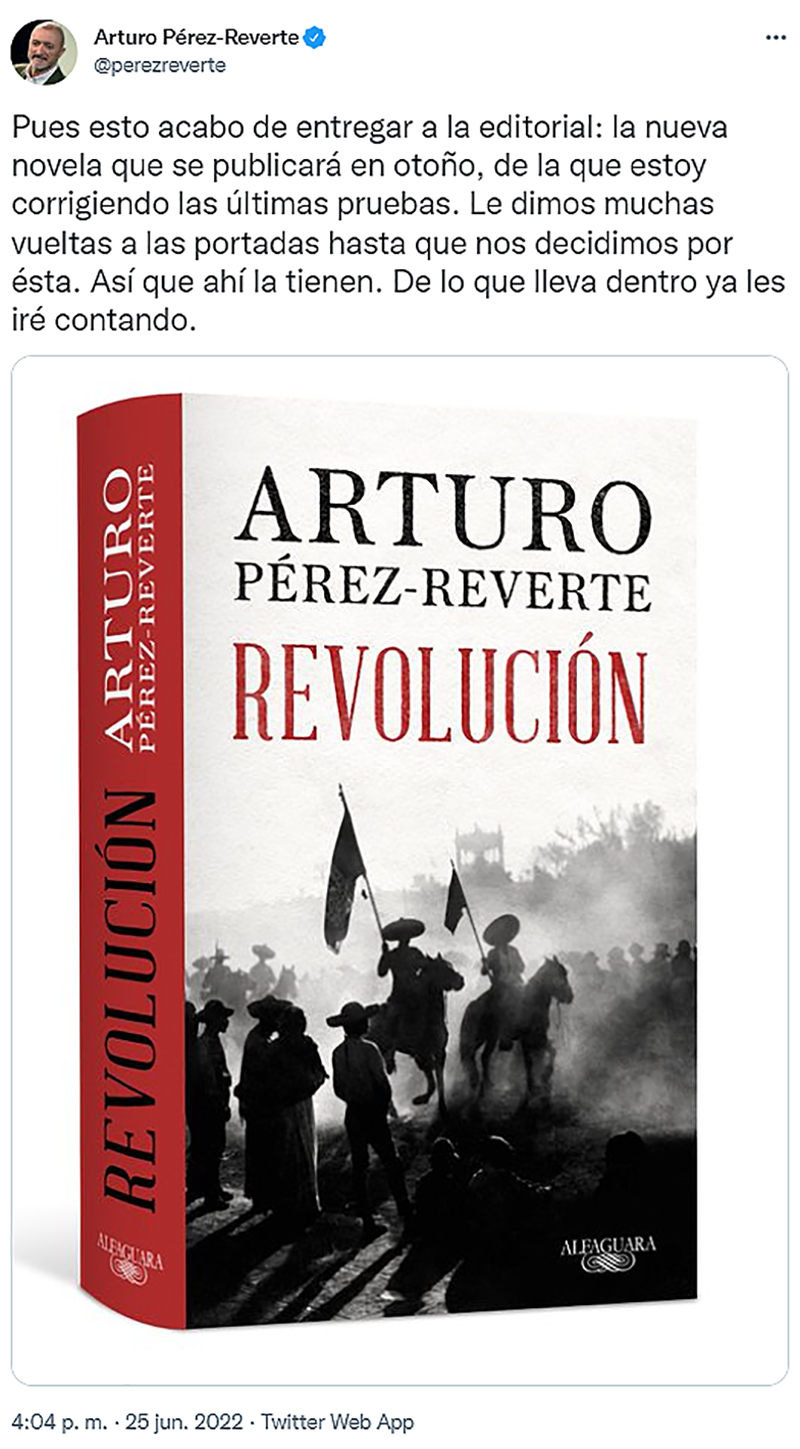Viewport: 800px width, 1449px height.
Task: Open the @perezreverte handle link
Action: 160,66
